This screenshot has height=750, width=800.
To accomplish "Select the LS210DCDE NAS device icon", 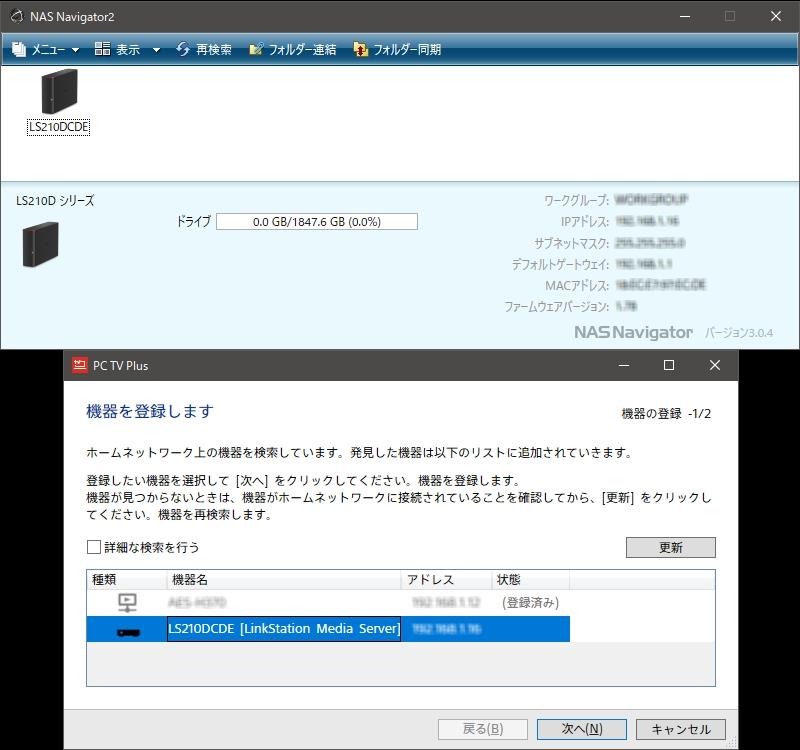I will [x=59, y=91].
